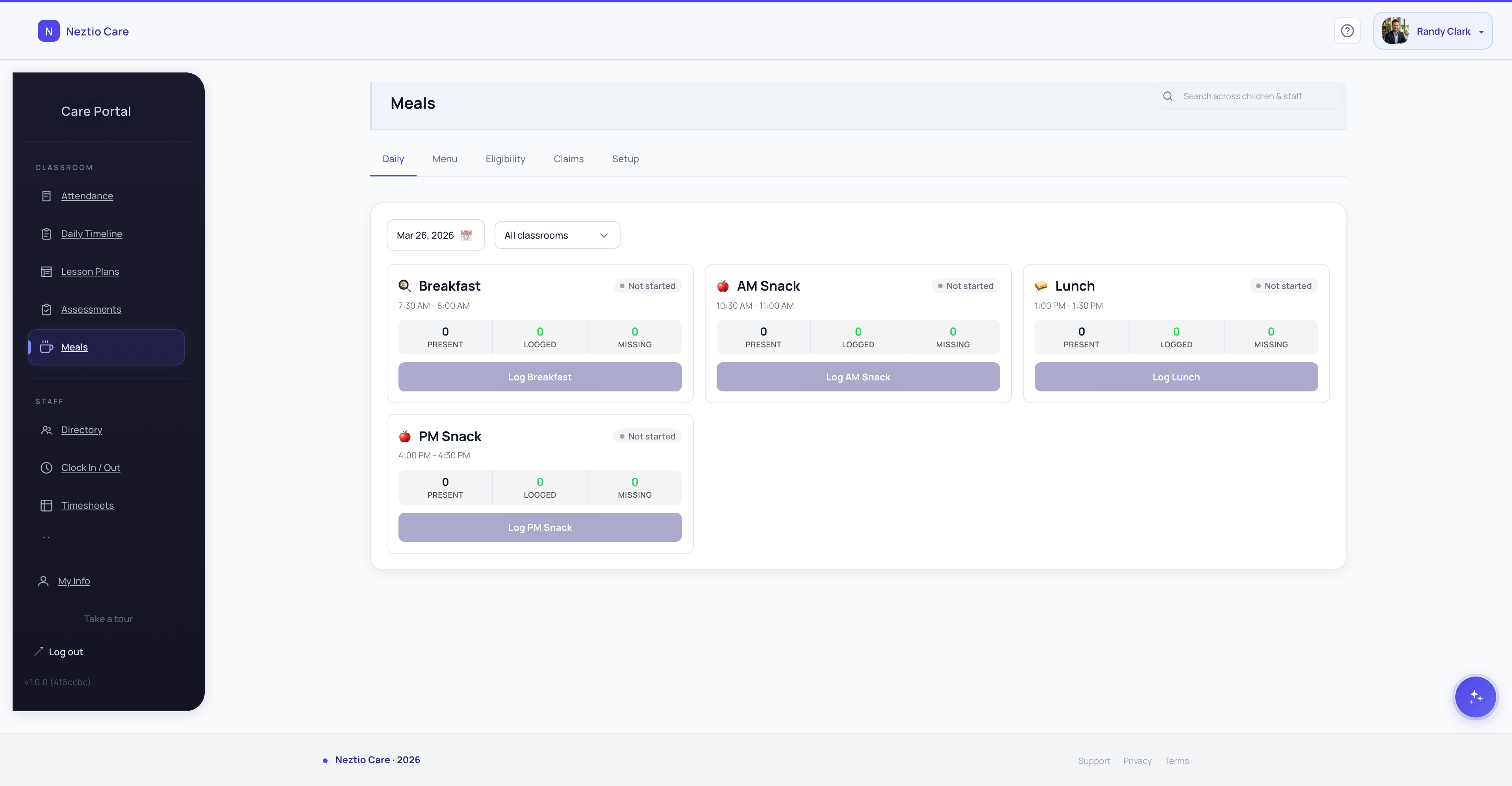The image size is (1512, 786).
Task: Click the sparkle assistant floating button
Action: point(1475,697)
